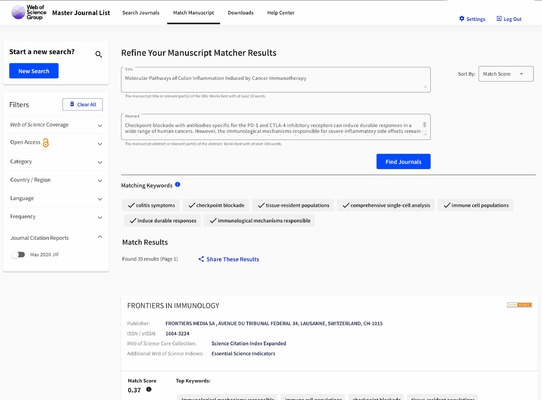Deselect immunological mechanisms responsible keyword
542x400 pixels.
260,221
